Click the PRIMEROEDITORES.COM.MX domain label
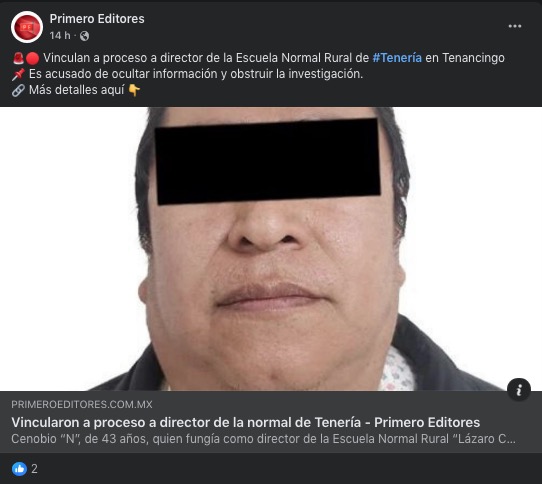This screenshot has width=542, height=484. coord(82,404)
